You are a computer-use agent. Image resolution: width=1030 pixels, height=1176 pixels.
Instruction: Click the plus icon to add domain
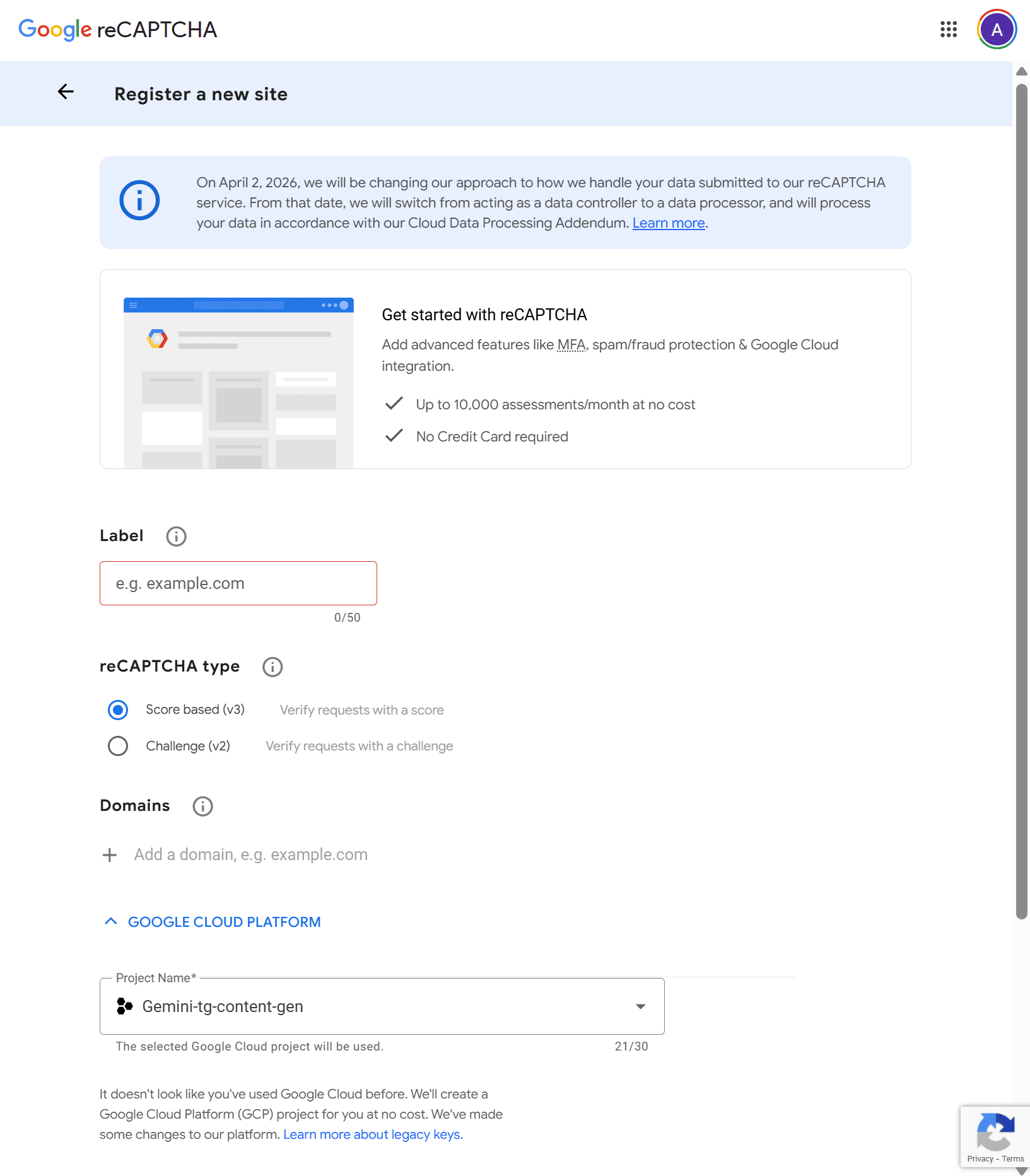110,855
